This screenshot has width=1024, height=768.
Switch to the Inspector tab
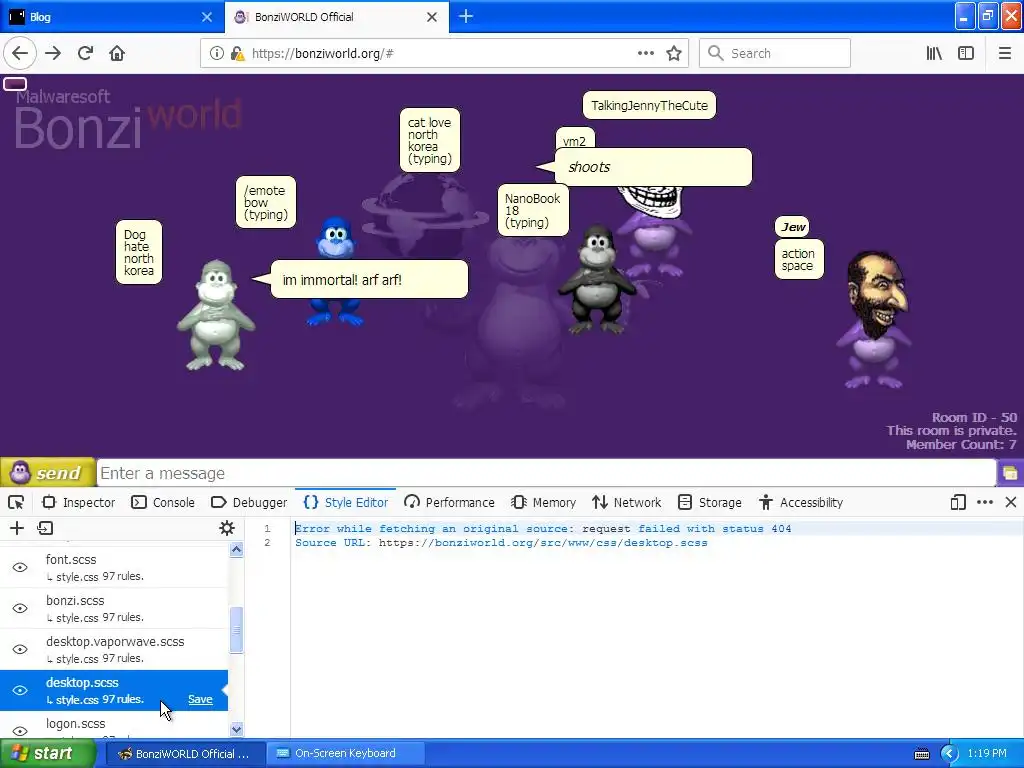click(x=78, y=502)
